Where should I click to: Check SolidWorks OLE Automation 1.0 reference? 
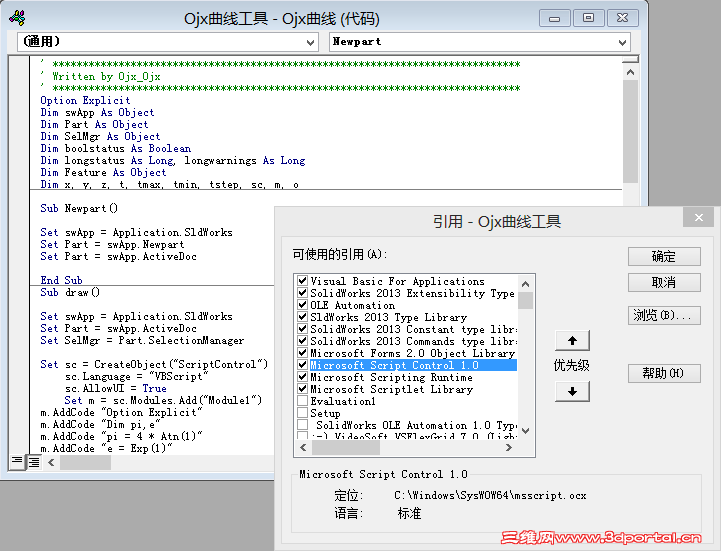click(303, 425)
